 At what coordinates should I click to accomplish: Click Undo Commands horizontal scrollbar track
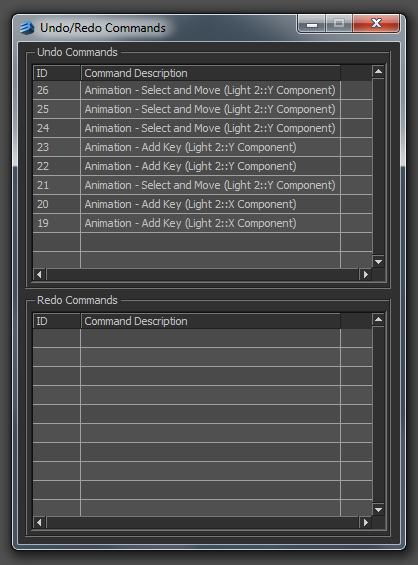tap(203, 275)
